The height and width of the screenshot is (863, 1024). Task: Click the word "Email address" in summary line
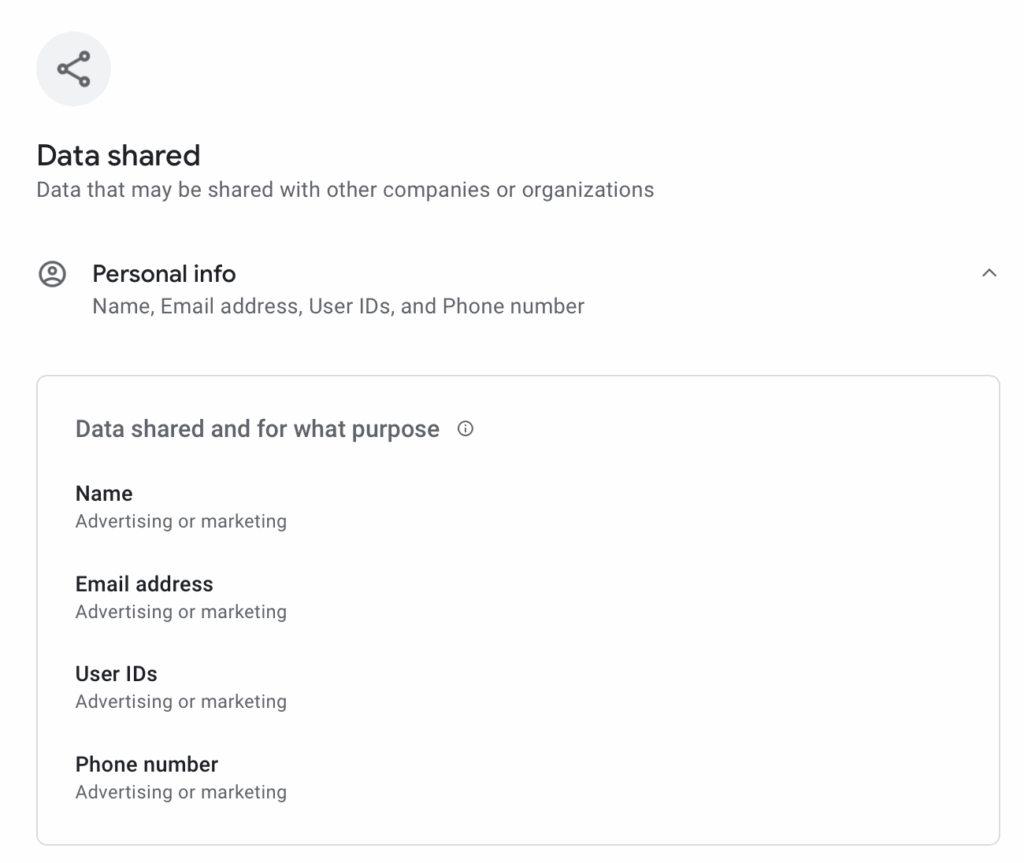[x=228, y=306]
